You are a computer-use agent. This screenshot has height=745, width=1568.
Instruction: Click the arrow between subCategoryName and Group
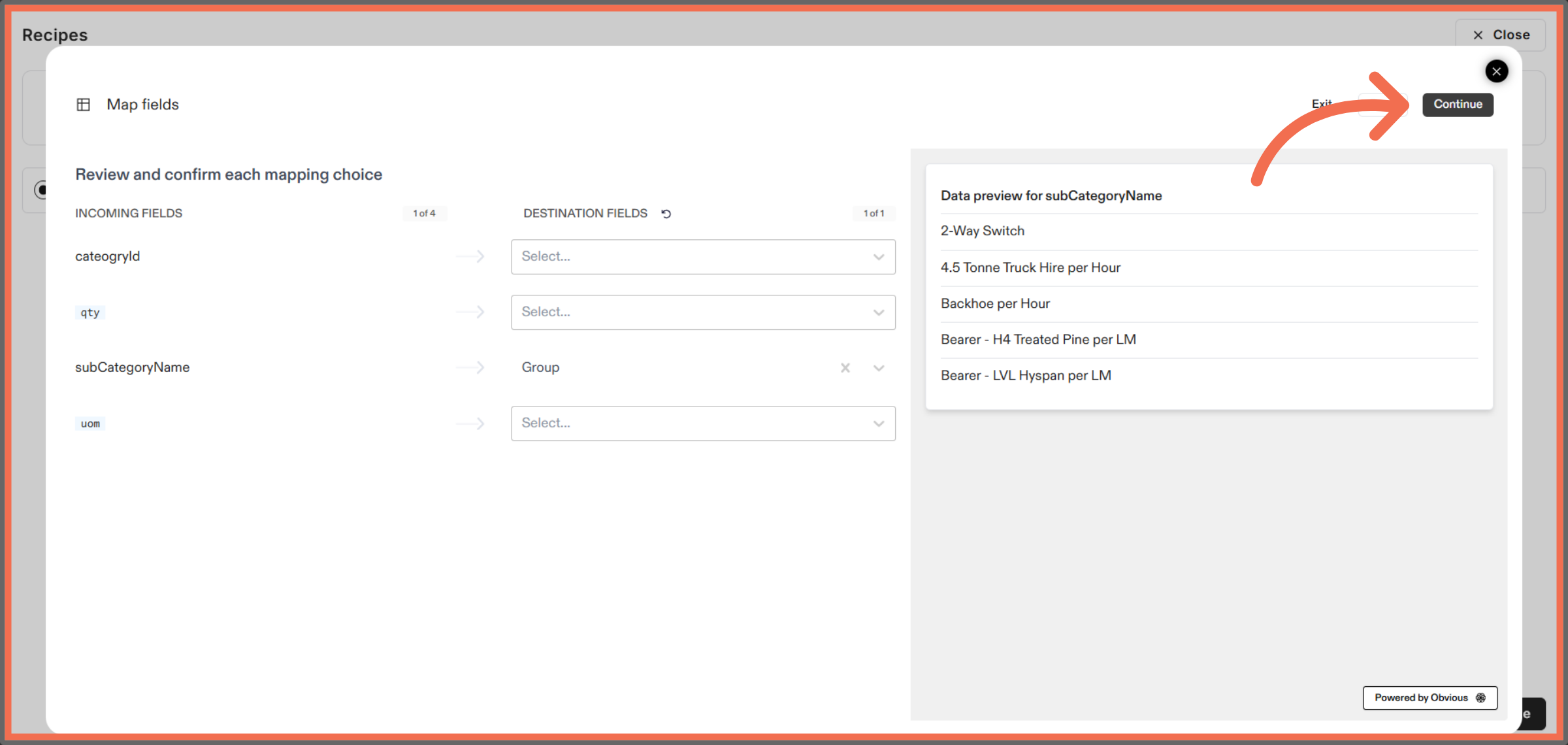point(470,367)
